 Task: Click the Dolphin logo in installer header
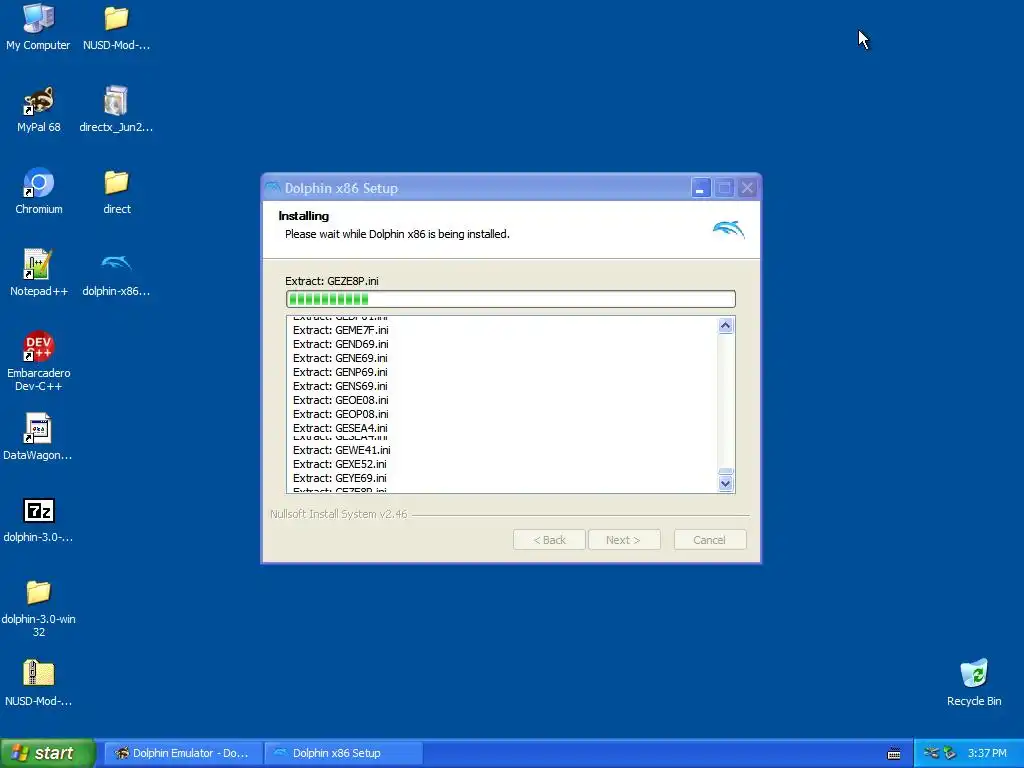point(729,229)
